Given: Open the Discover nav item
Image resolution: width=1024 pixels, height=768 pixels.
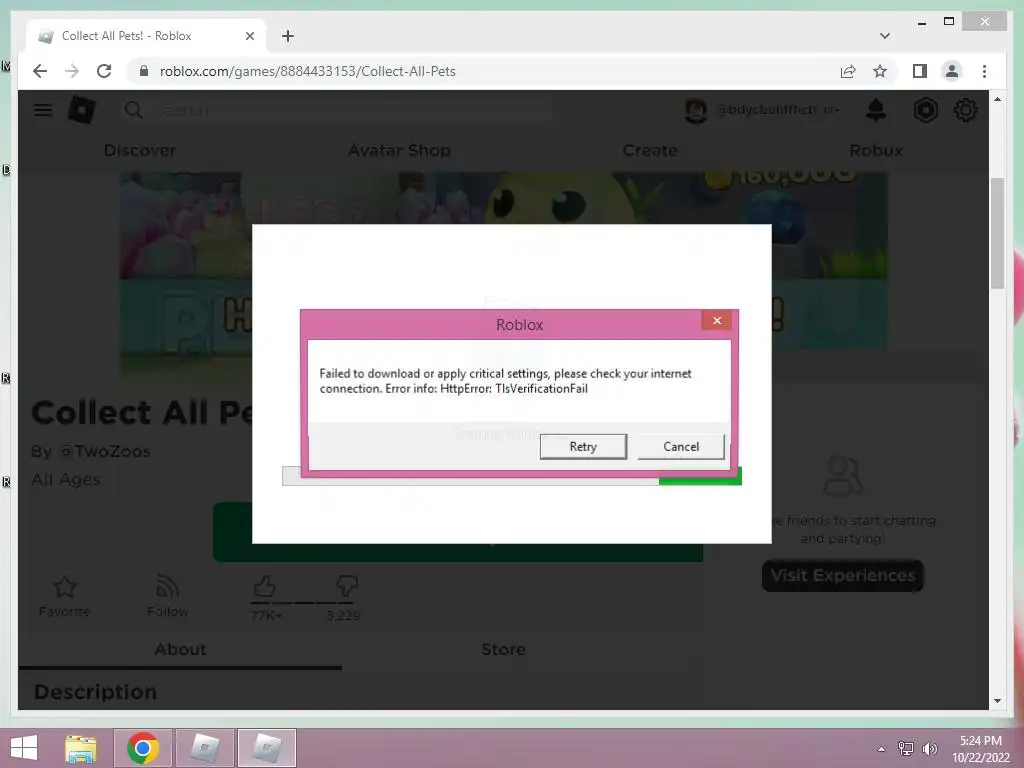Looking at the screenshot, I should (140, 150).
